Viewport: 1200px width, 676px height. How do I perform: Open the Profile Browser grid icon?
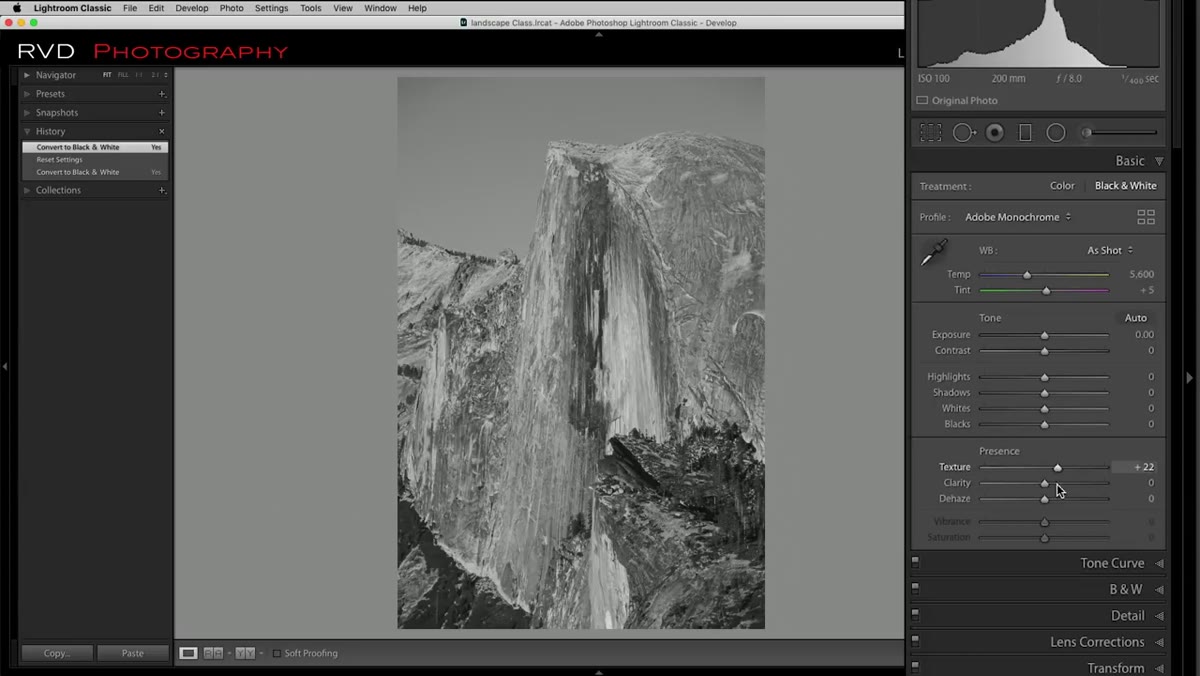click(x=1146, y=217)
